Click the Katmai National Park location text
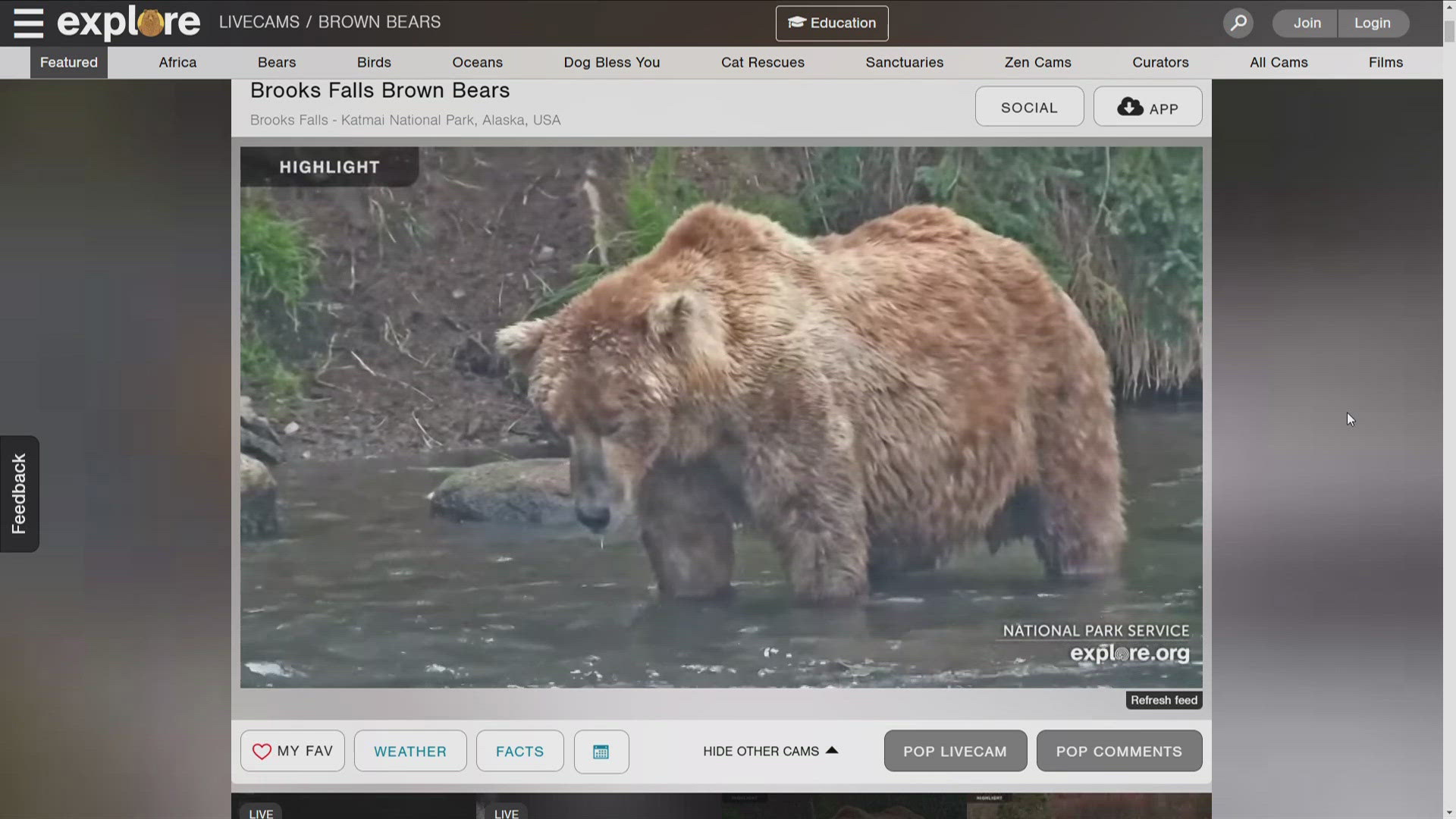1456x819 pixels. click(x=406, y=121)
